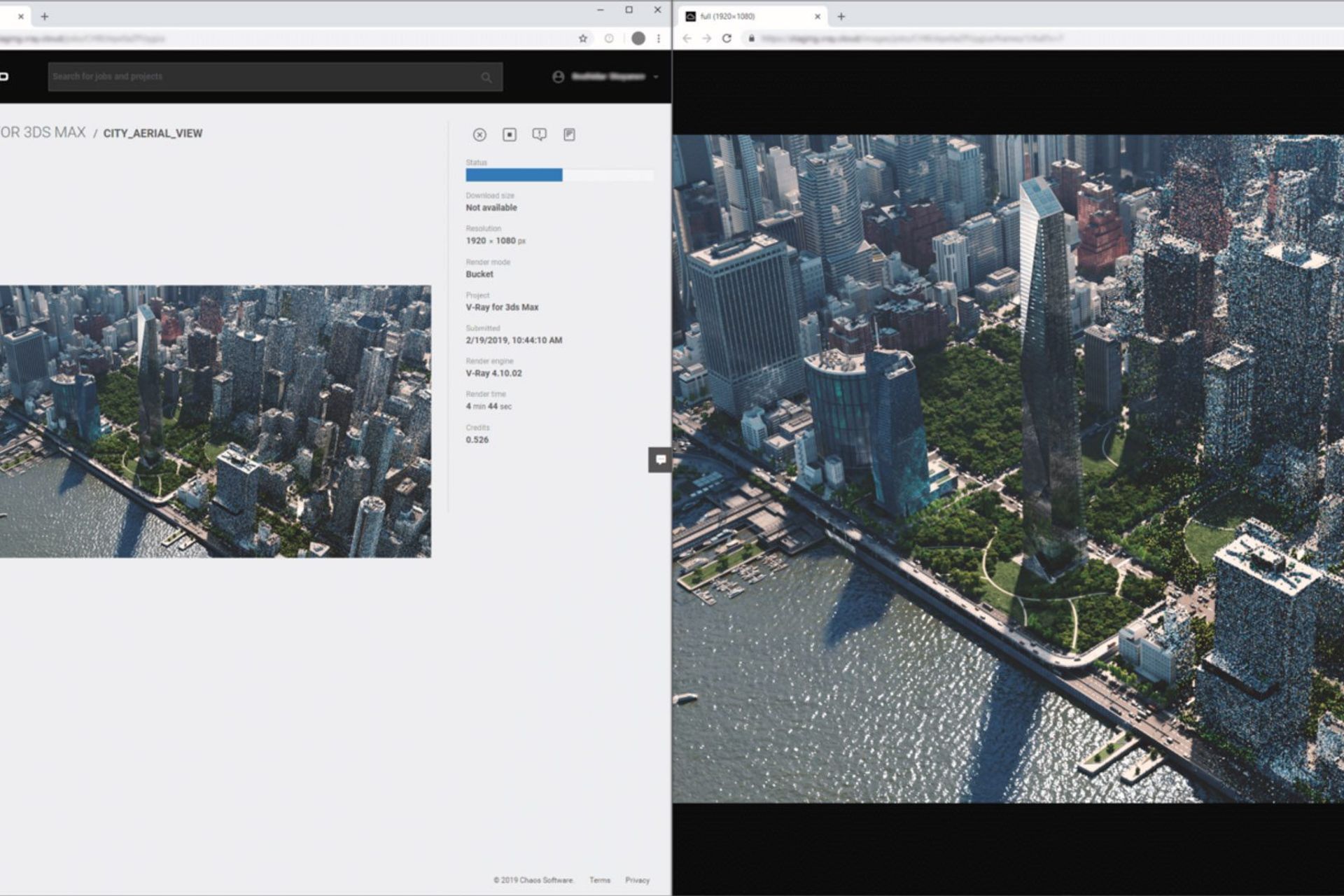Image resolution: width=1344 pixels, height=896 pixels.
Task: Open a new browser tab with the plus button
Action: tap(841, 15)
